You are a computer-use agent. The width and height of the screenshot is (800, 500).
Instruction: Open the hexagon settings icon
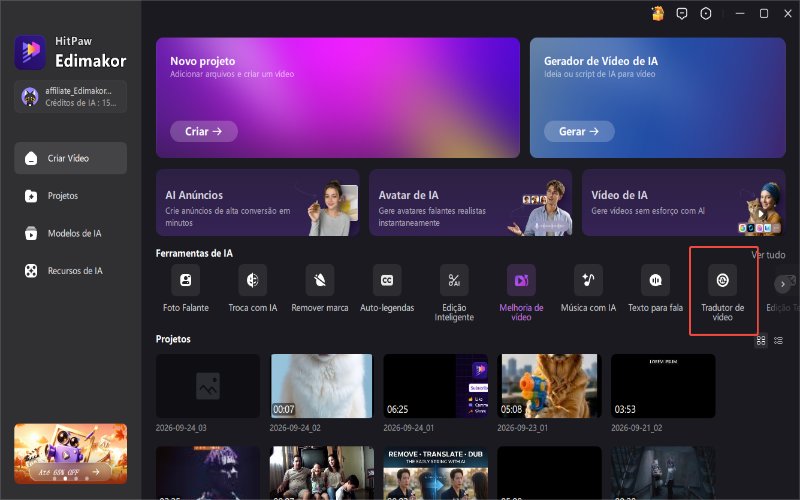pos(706,14)
